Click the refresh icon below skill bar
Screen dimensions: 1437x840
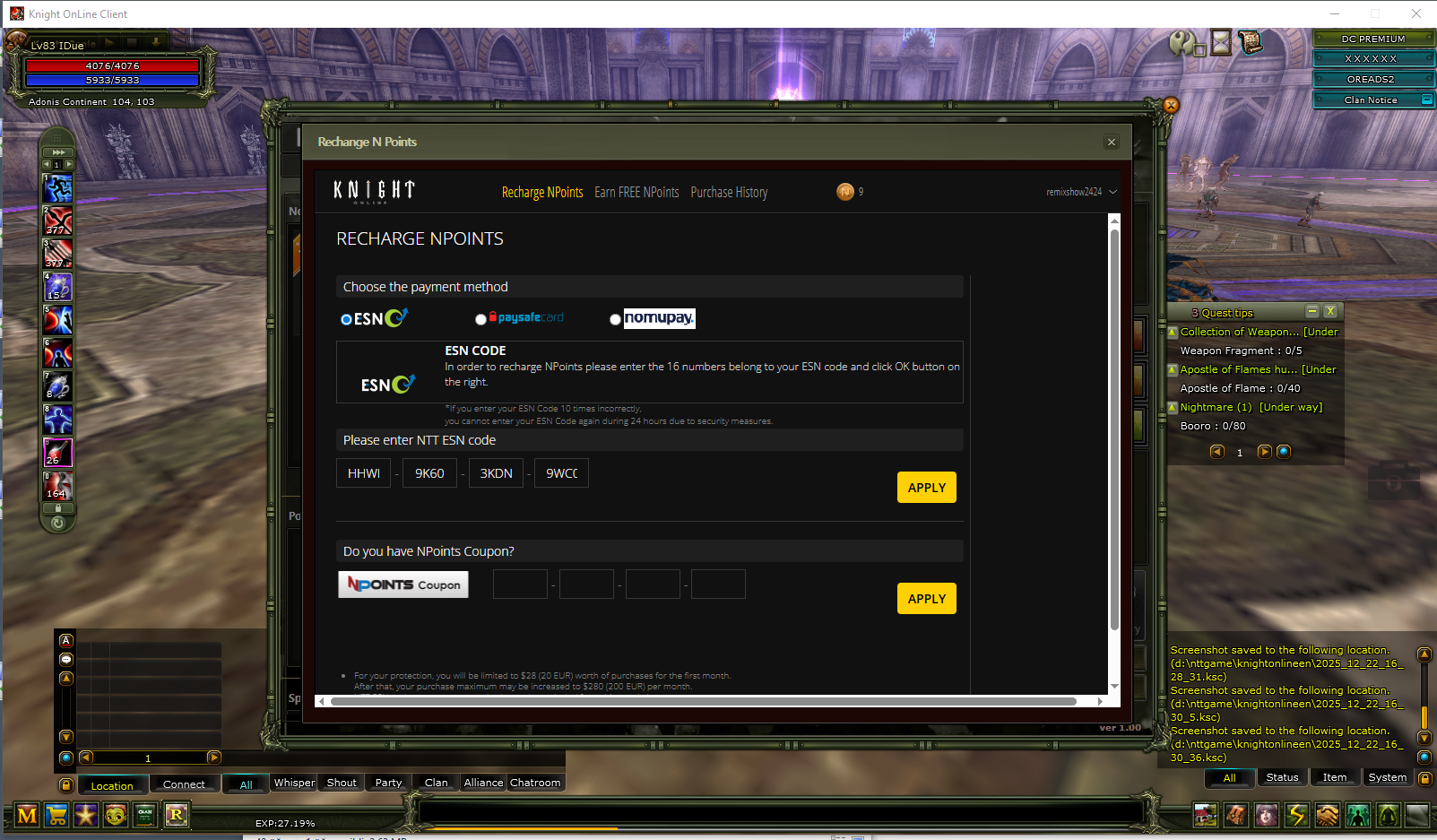coord(58,523)
